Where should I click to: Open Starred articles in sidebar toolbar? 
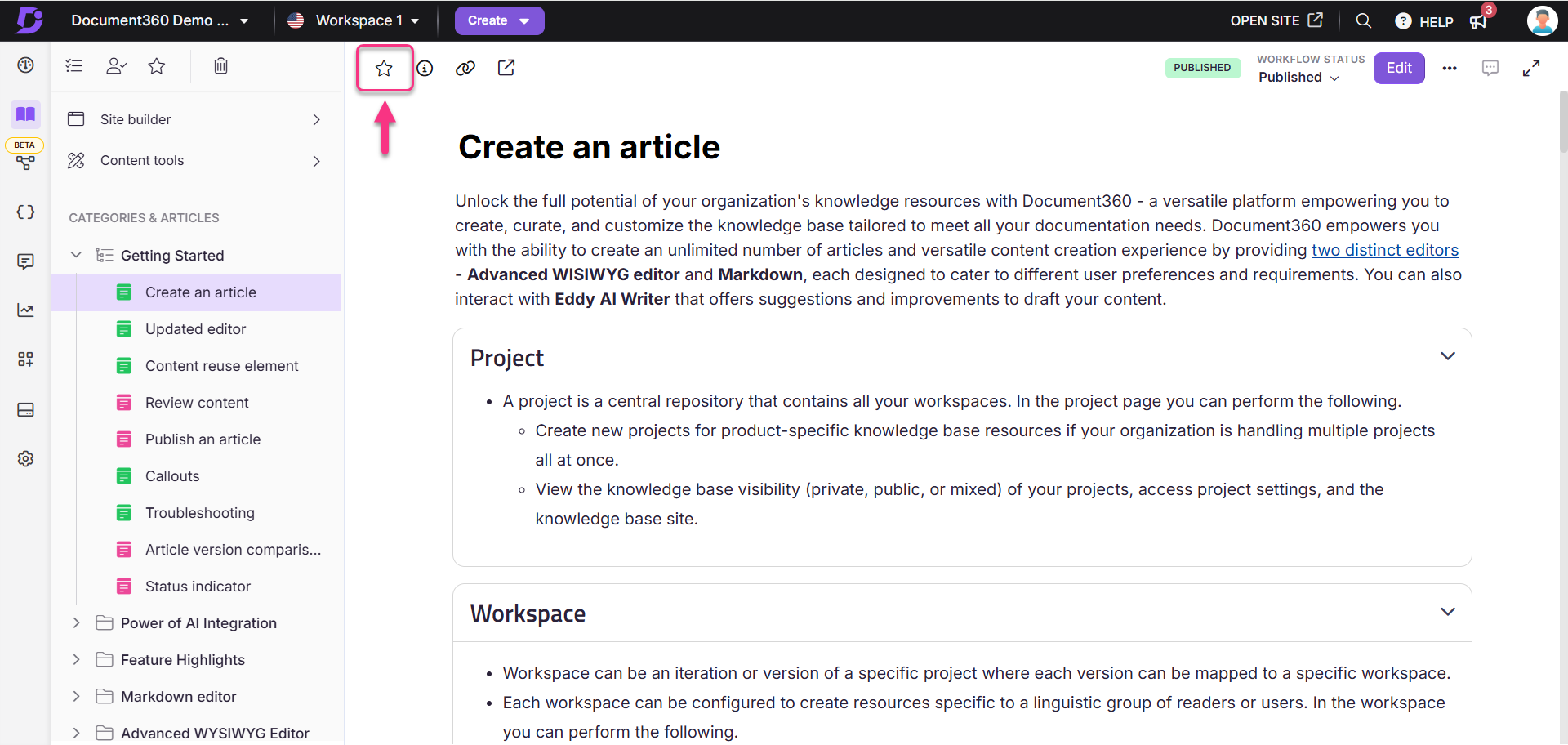(x=157, y=66)
